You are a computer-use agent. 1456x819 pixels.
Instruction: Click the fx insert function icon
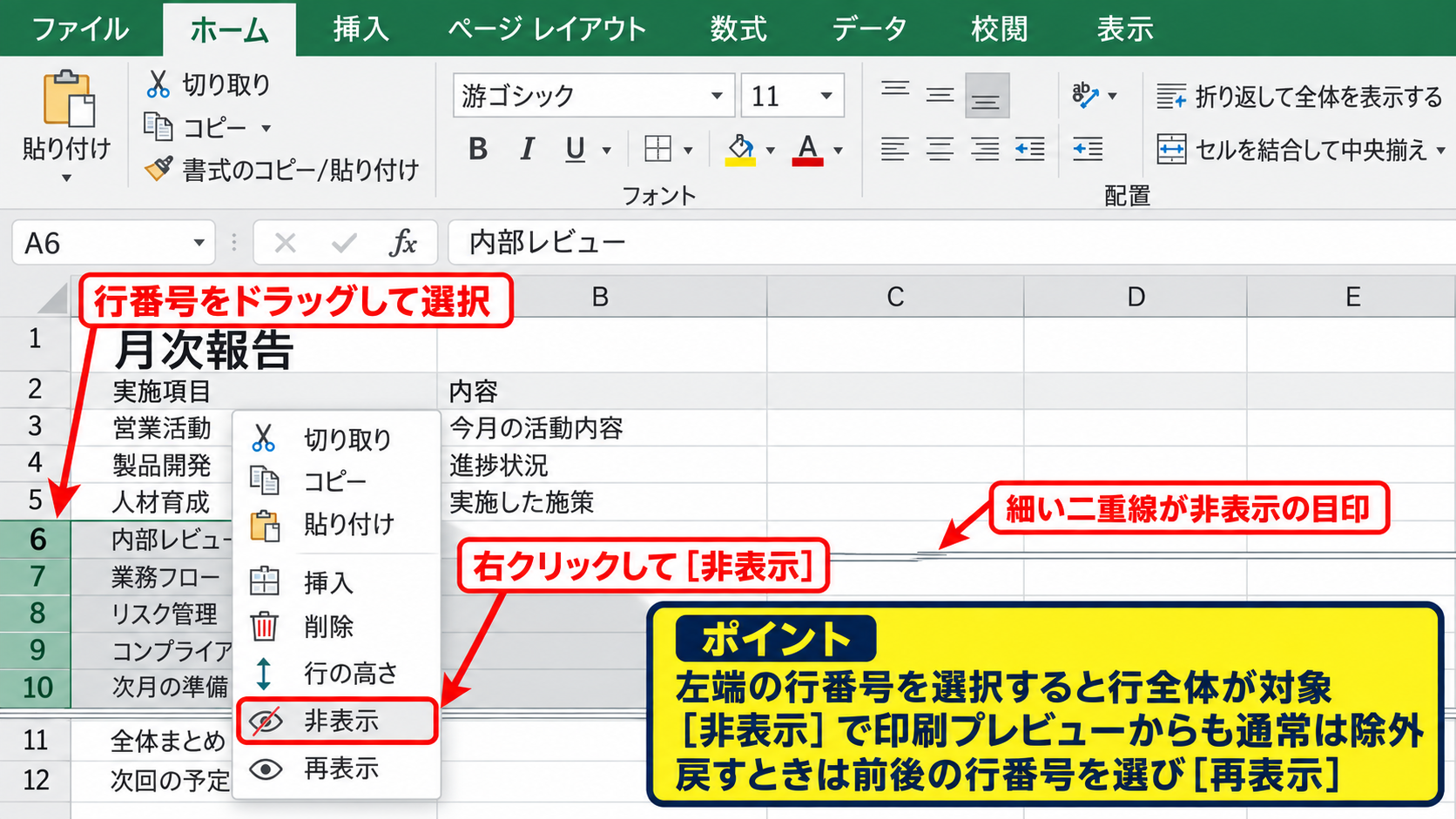402,242
